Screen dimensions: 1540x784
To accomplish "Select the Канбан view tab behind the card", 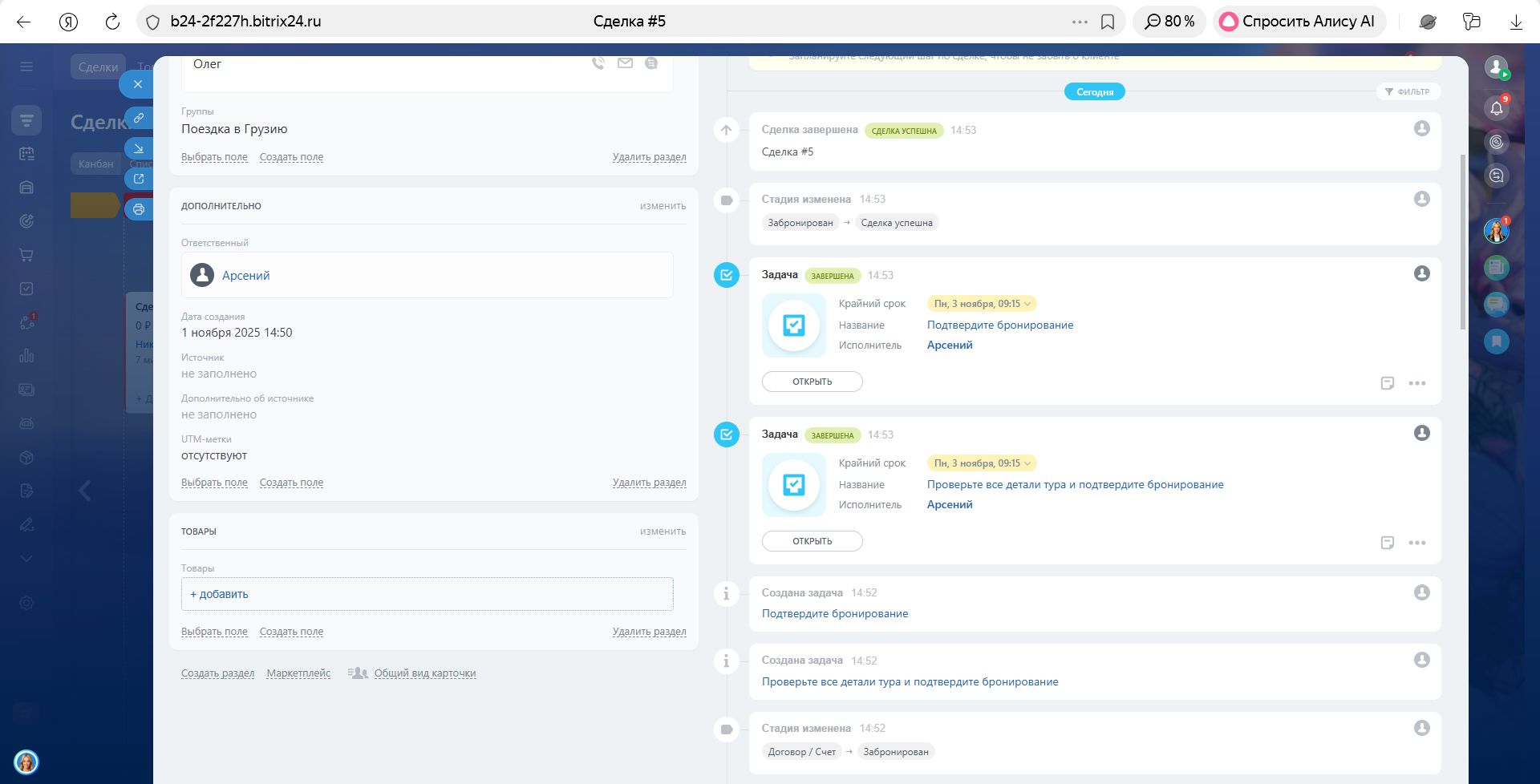I will click(x=95, y=164).
